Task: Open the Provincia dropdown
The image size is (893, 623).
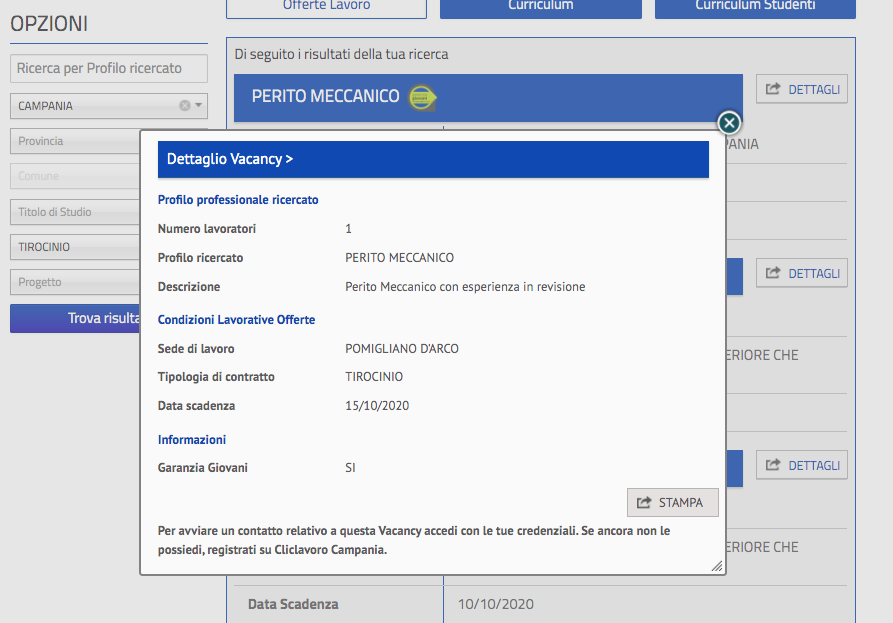Action: coord(75,141)
